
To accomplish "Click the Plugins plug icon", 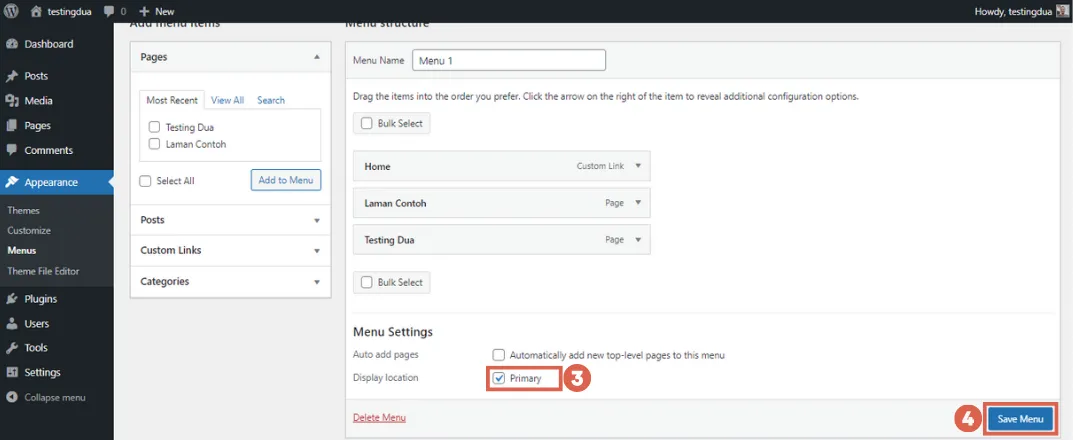I will click(12, 298).
